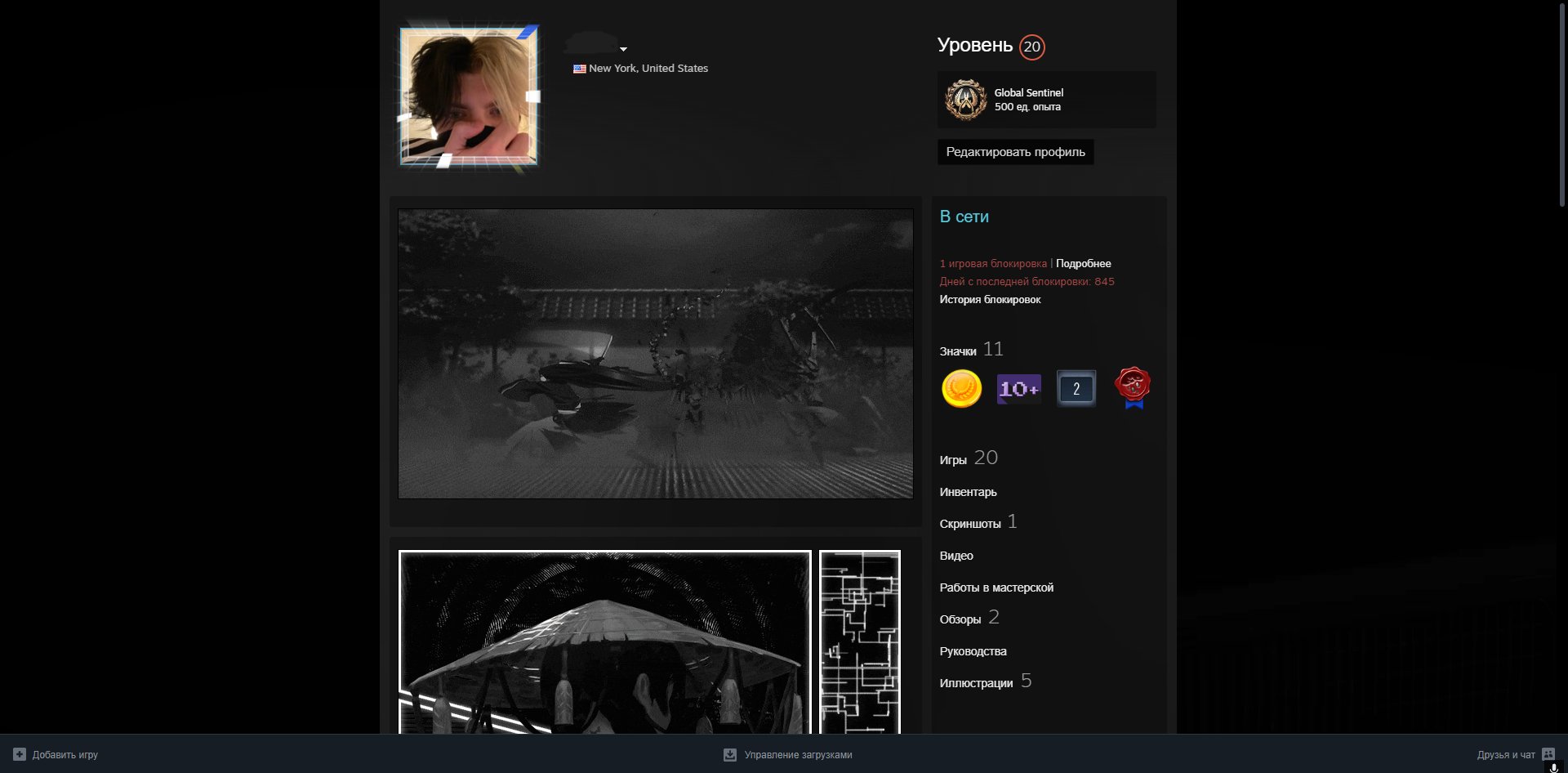The height and width of the screenshot is (773, 1568).
Task: Click the plus icon beside Добавить игру
Action: coord(20,754)
